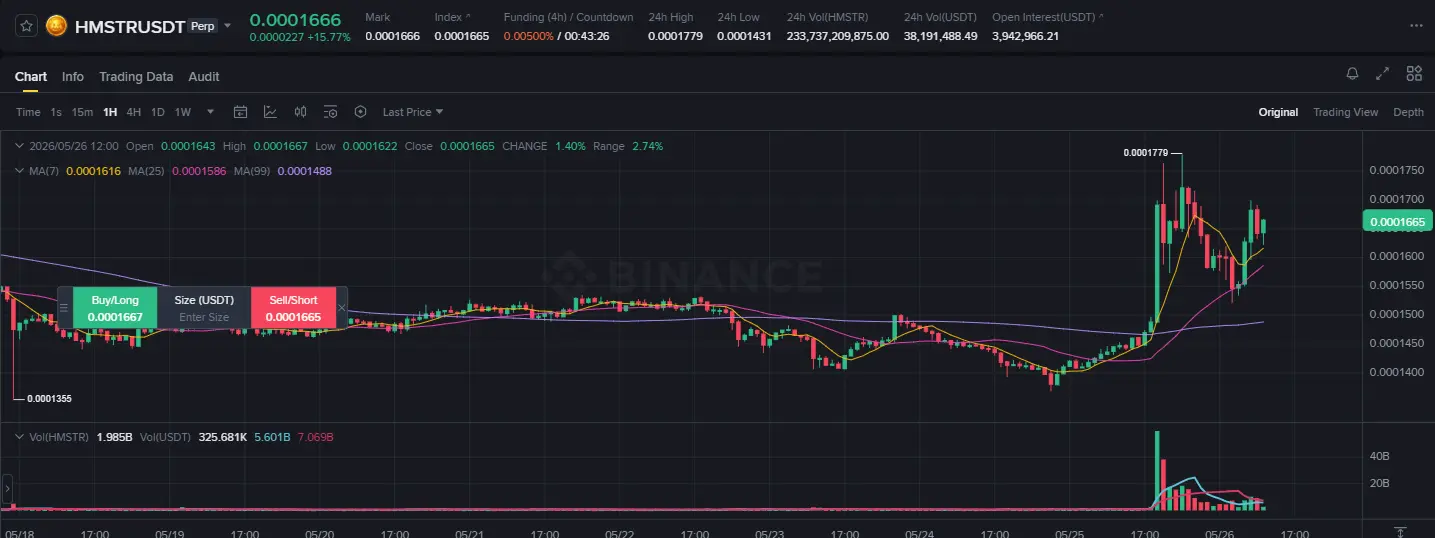Switch to the Chart tab
Screen dimensions: 1435x538
coord(31,77)
